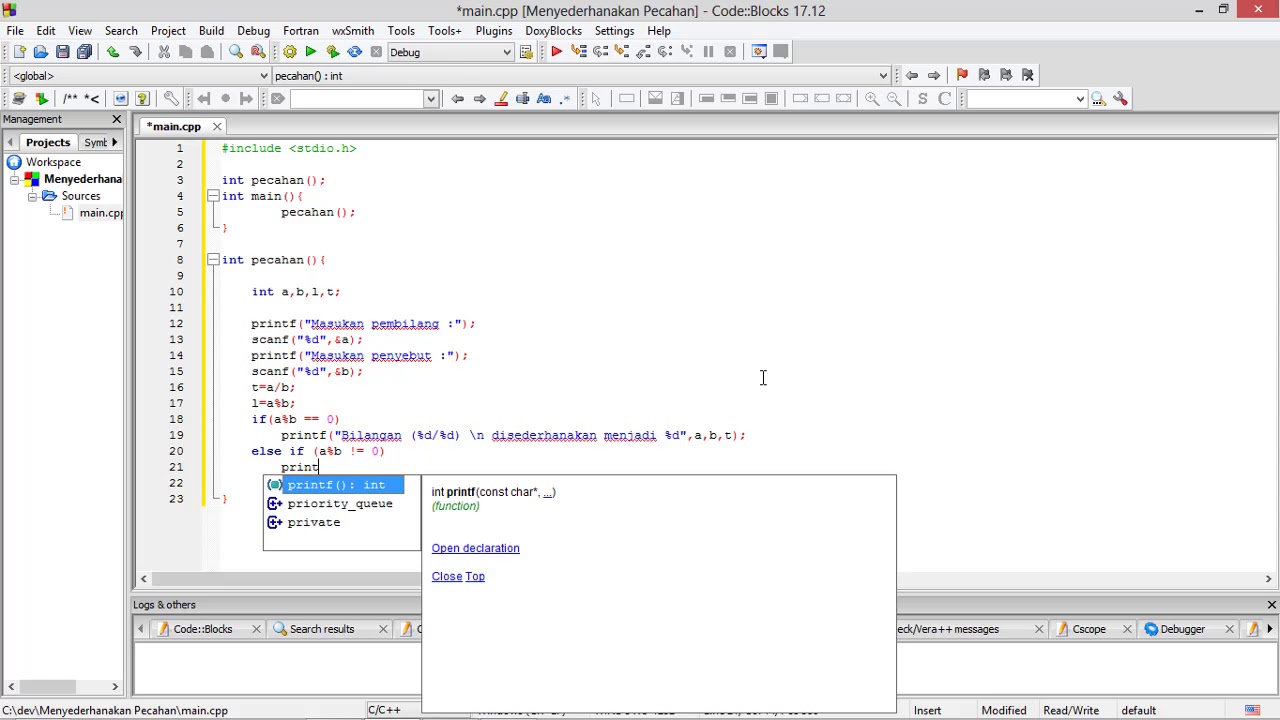1280x720 pixels.
Task: Choose private autocomplete suggestion
Action: (x=314, y=522)
